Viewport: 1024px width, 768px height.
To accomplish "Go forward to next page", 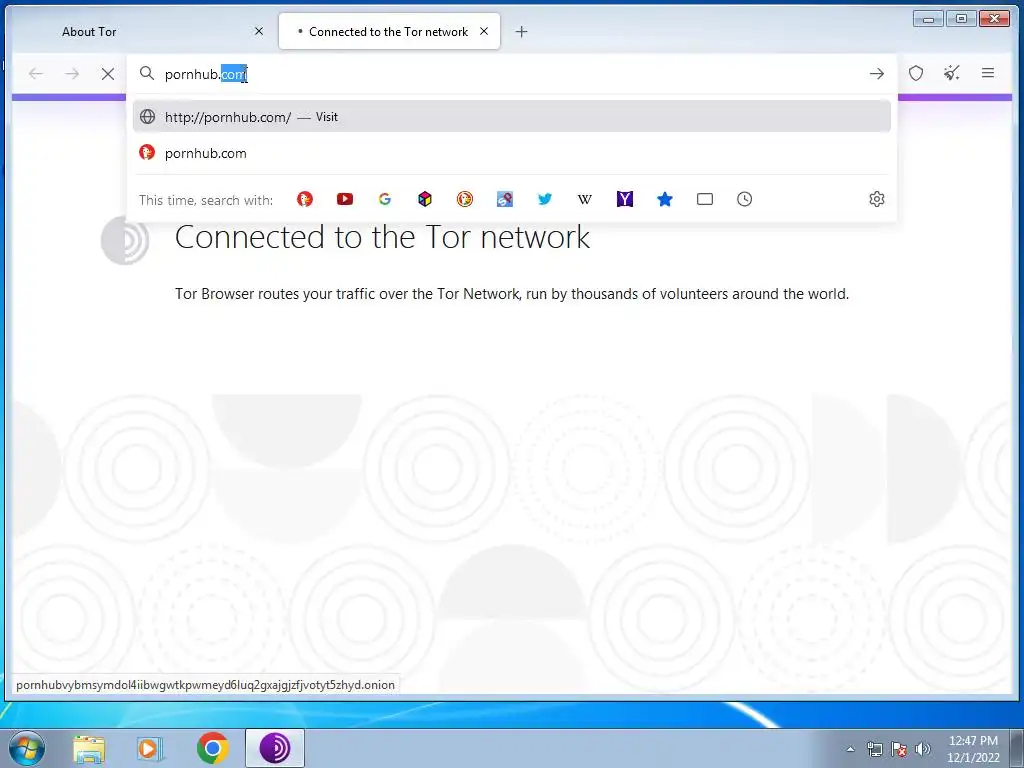I will point(72,74).
